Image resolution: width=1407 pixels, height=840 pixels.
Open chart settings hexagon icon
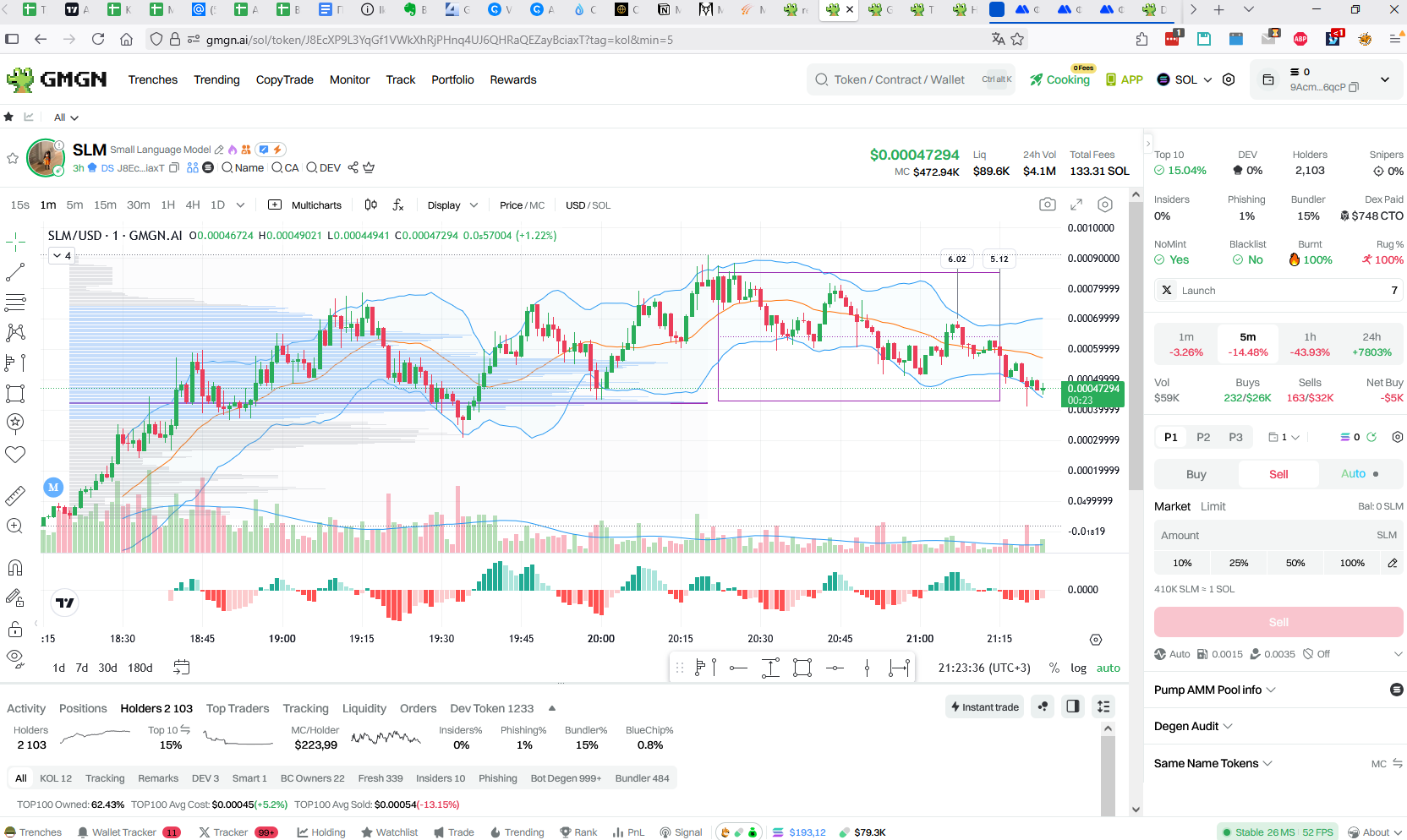(x=1105, y=205)
